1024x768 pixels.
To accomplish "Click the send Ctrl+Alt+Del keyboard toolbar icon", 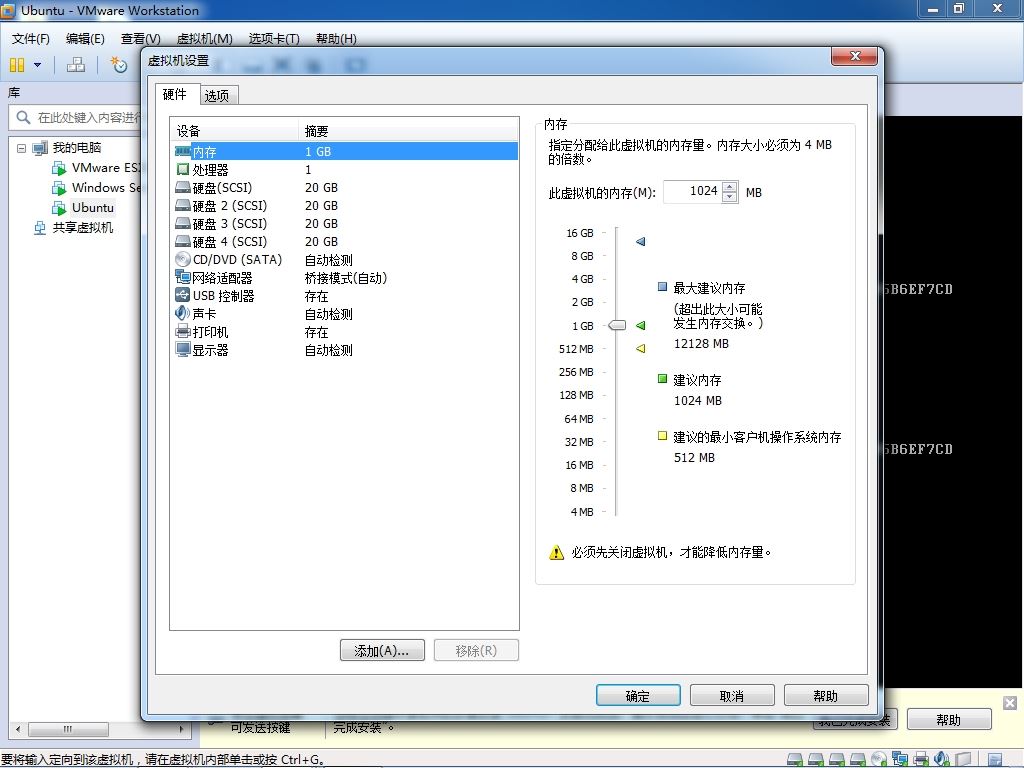I will click(76, 65).
